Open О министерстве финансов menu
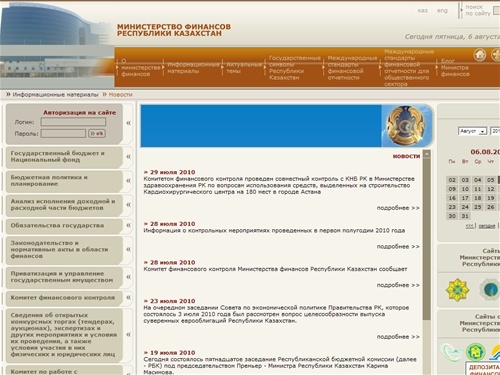The width and height of the screenshot is (500, 375). tap(140, 68)
